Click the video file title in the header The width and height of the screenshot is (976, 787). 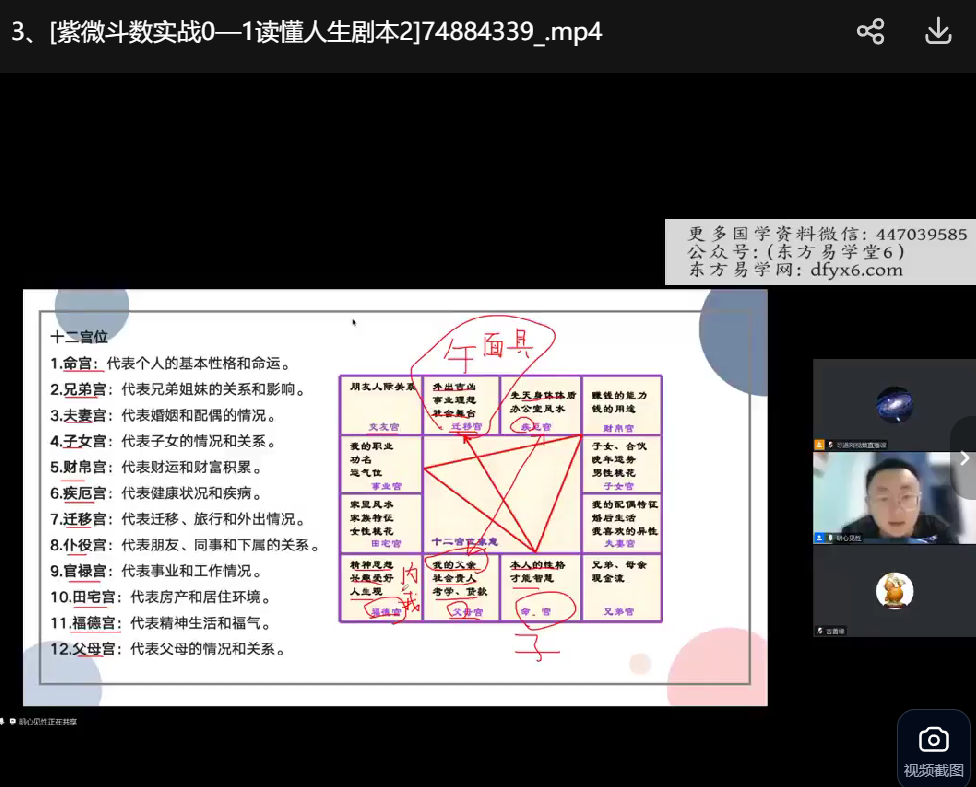[x=307, y=32]
